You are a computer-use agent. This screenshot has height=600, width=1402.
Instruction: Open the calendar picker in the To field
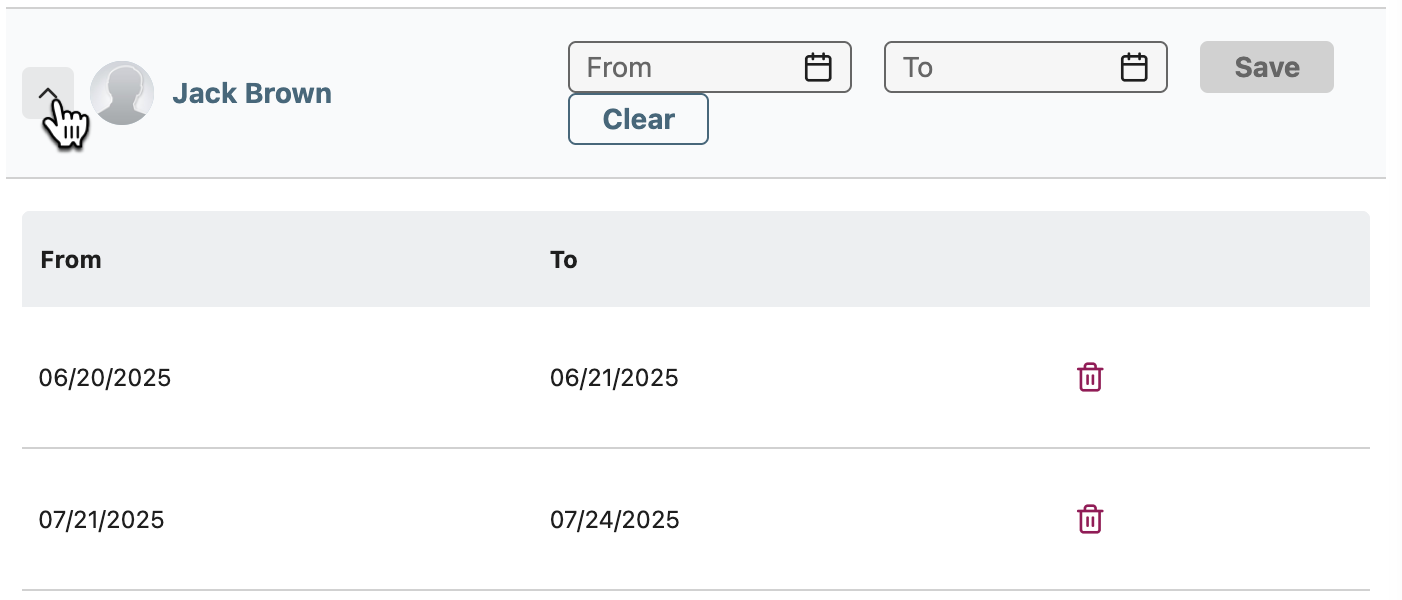click(1133, 67)
